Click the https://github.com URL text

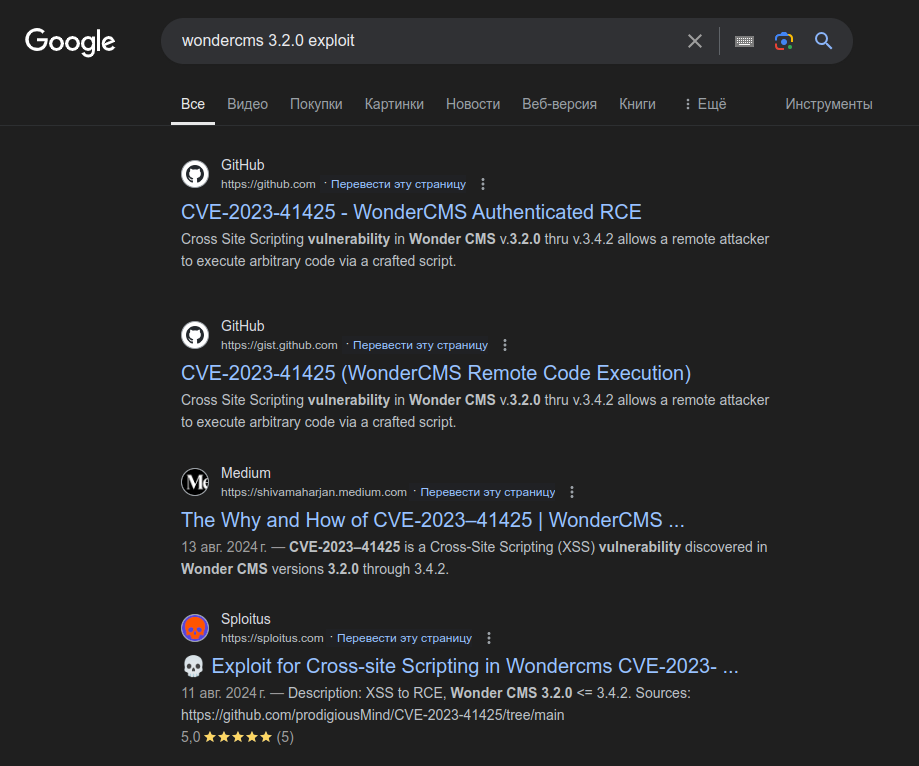[x=268, y=184]
